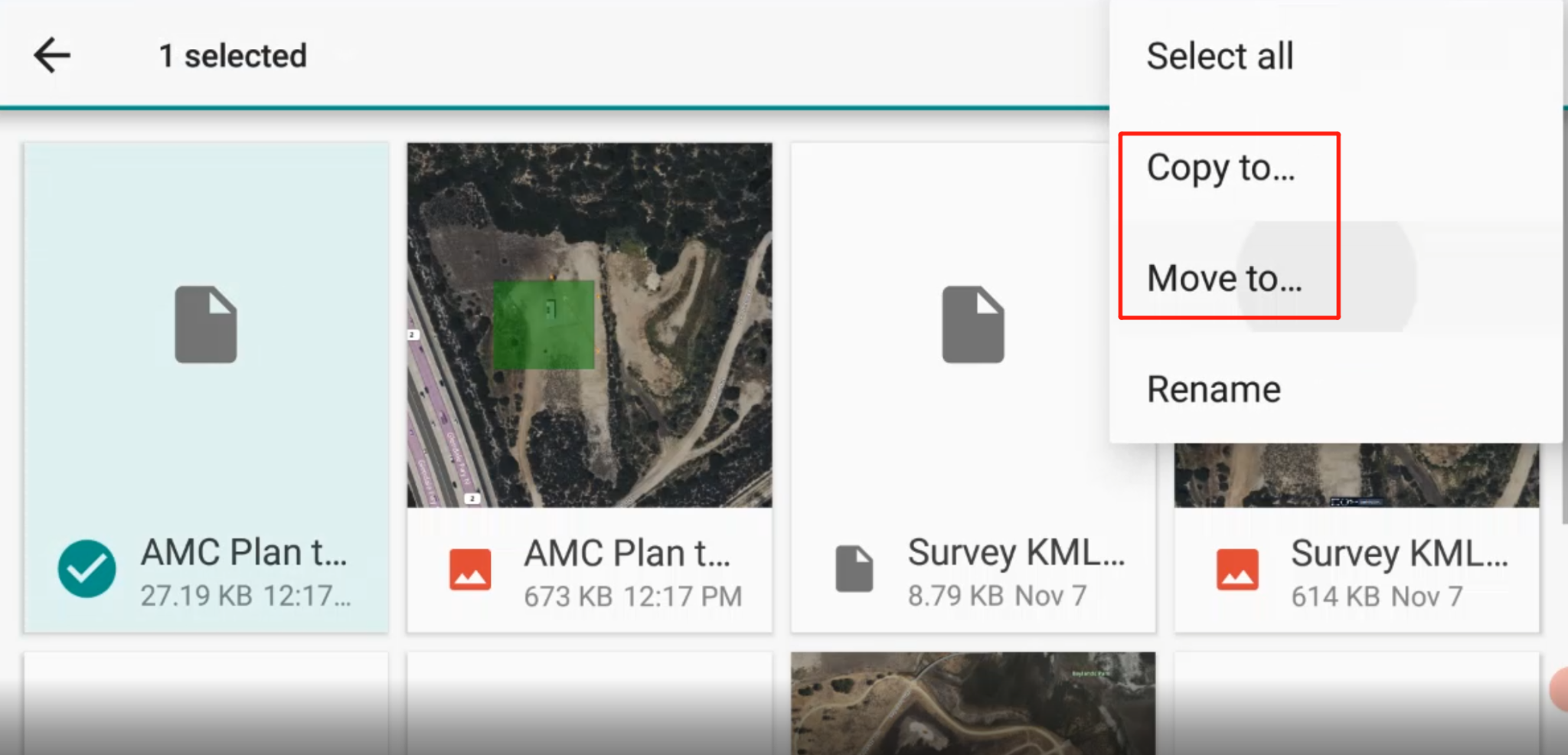
Task: Open the bottom row aerial terrain thumbnail
Action: point(972,703)
